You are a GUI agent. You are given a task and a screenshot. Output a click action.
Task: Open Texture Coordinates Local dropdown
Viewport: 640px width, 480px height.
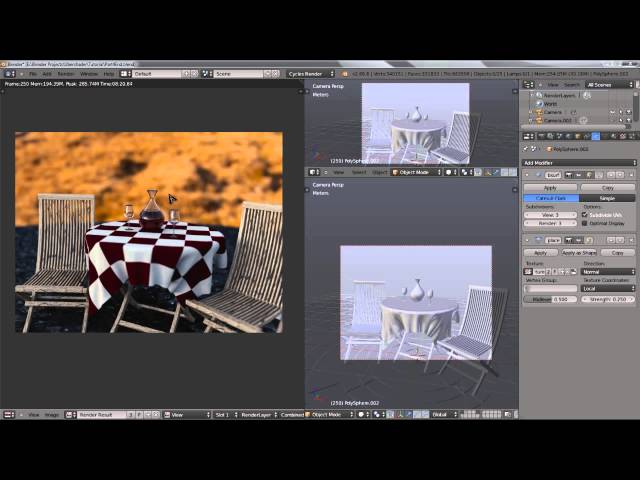pyautogui.click(x=608, y=288)
